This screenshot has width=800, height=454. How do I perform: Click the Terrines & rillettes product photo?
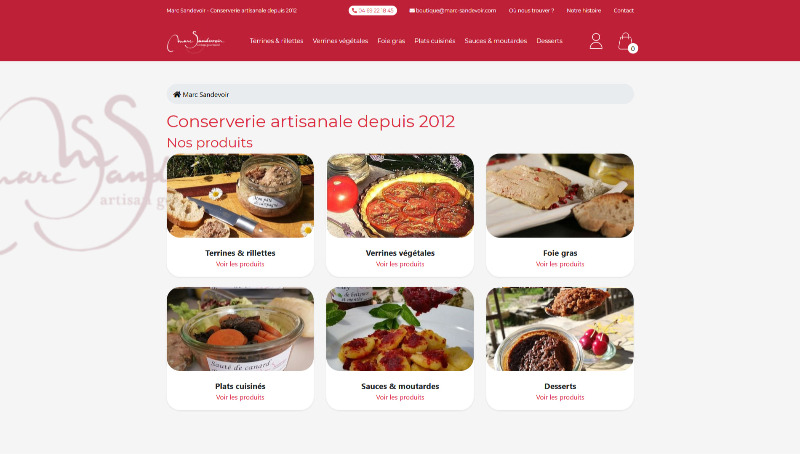240,196
